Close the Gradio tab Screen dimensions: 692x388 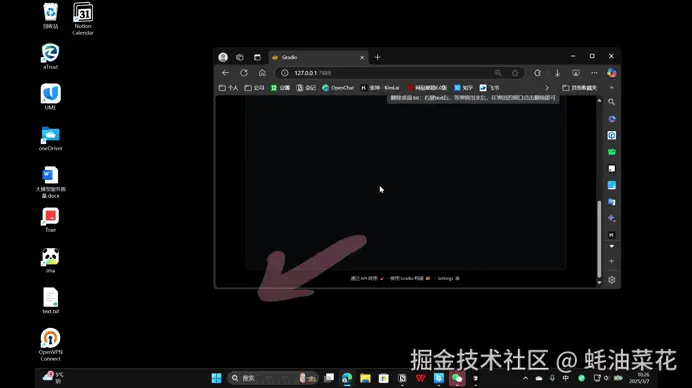tap(362, 57)
